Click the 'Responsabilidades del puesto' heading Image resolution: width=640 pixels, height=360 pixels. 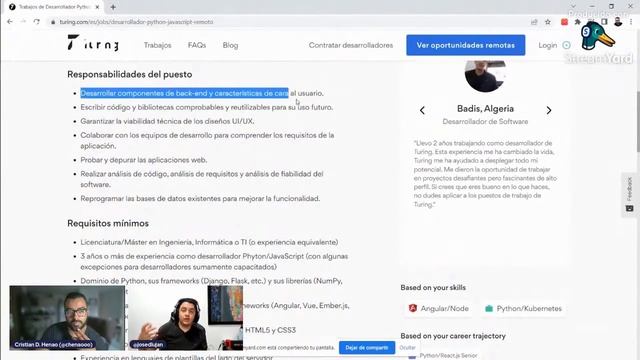129,74
